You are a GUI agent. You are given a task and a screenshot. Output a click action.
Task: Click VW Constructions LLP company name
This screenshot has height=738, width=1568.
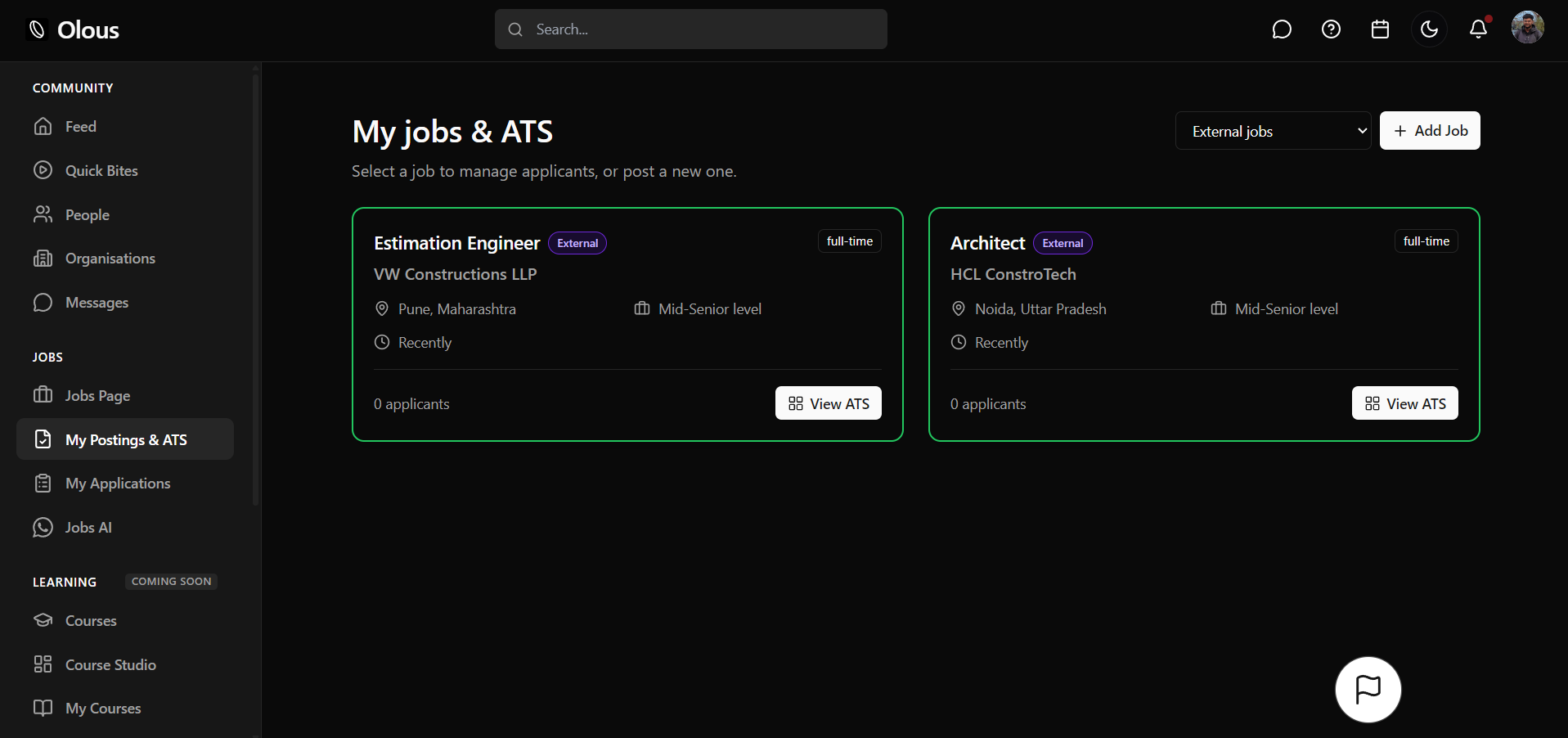[x=455, y=275]
